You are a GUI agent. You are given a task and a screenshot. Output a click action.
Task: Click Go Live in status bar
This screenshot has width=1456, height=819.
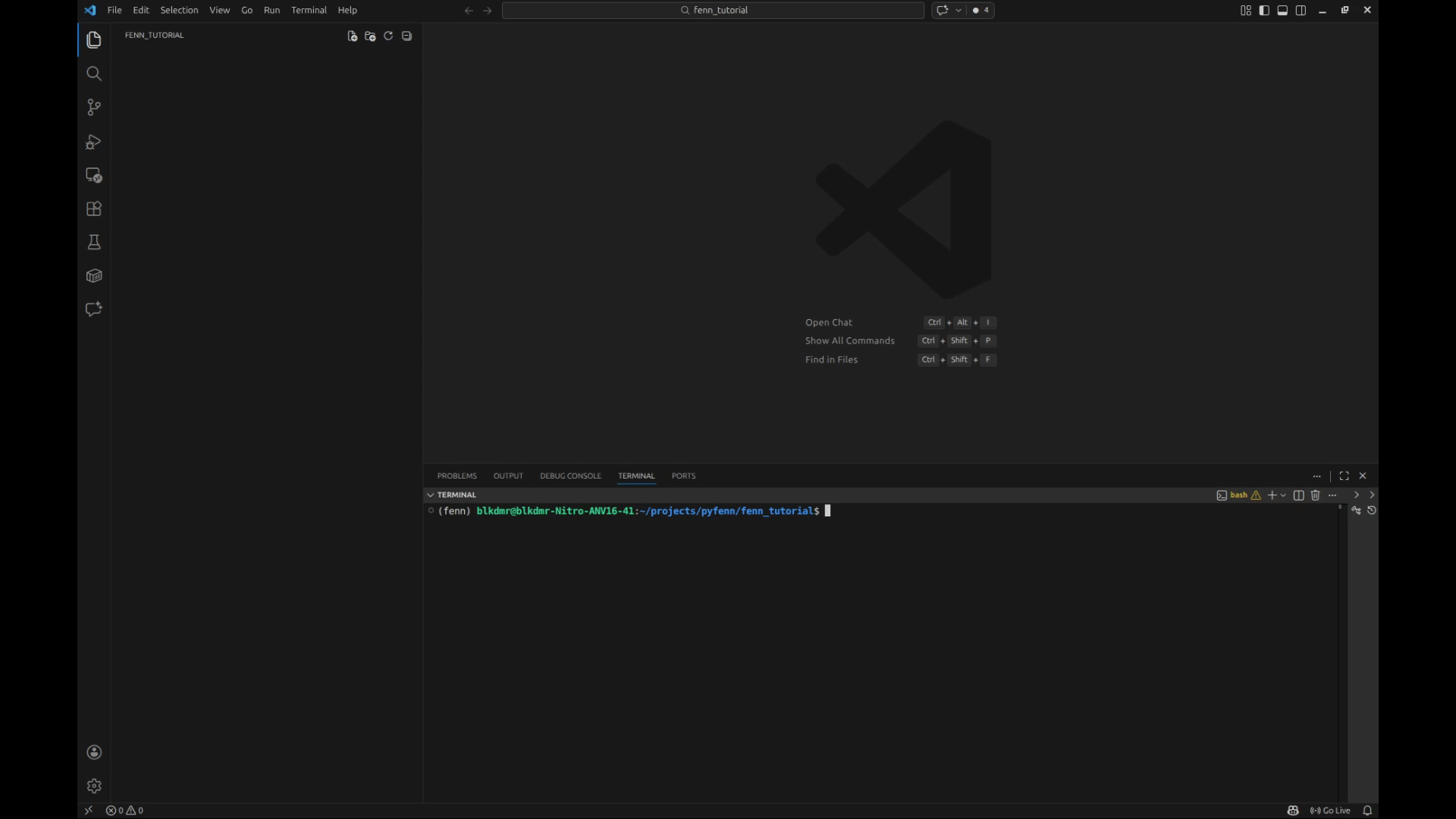[x=1330, y=811]
